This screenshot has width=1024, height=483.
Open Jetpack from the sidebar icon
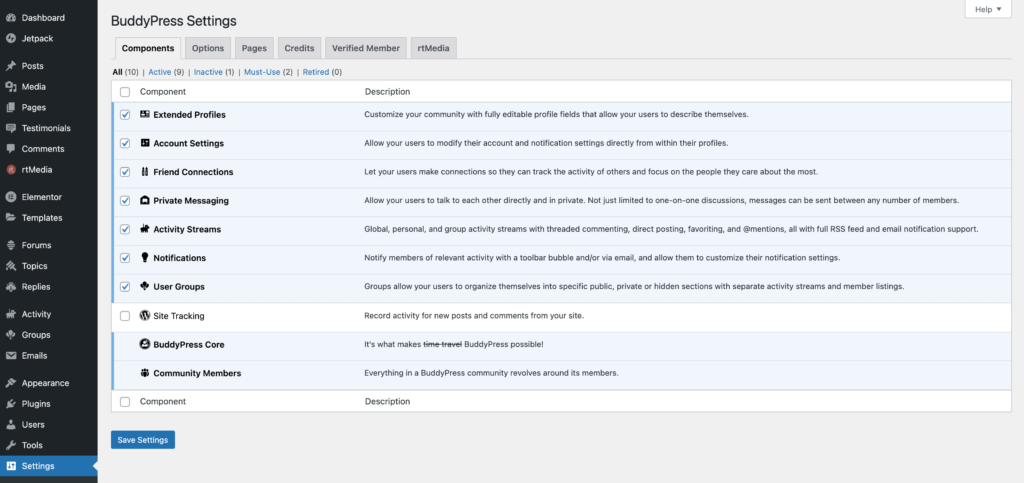point(10,39)
